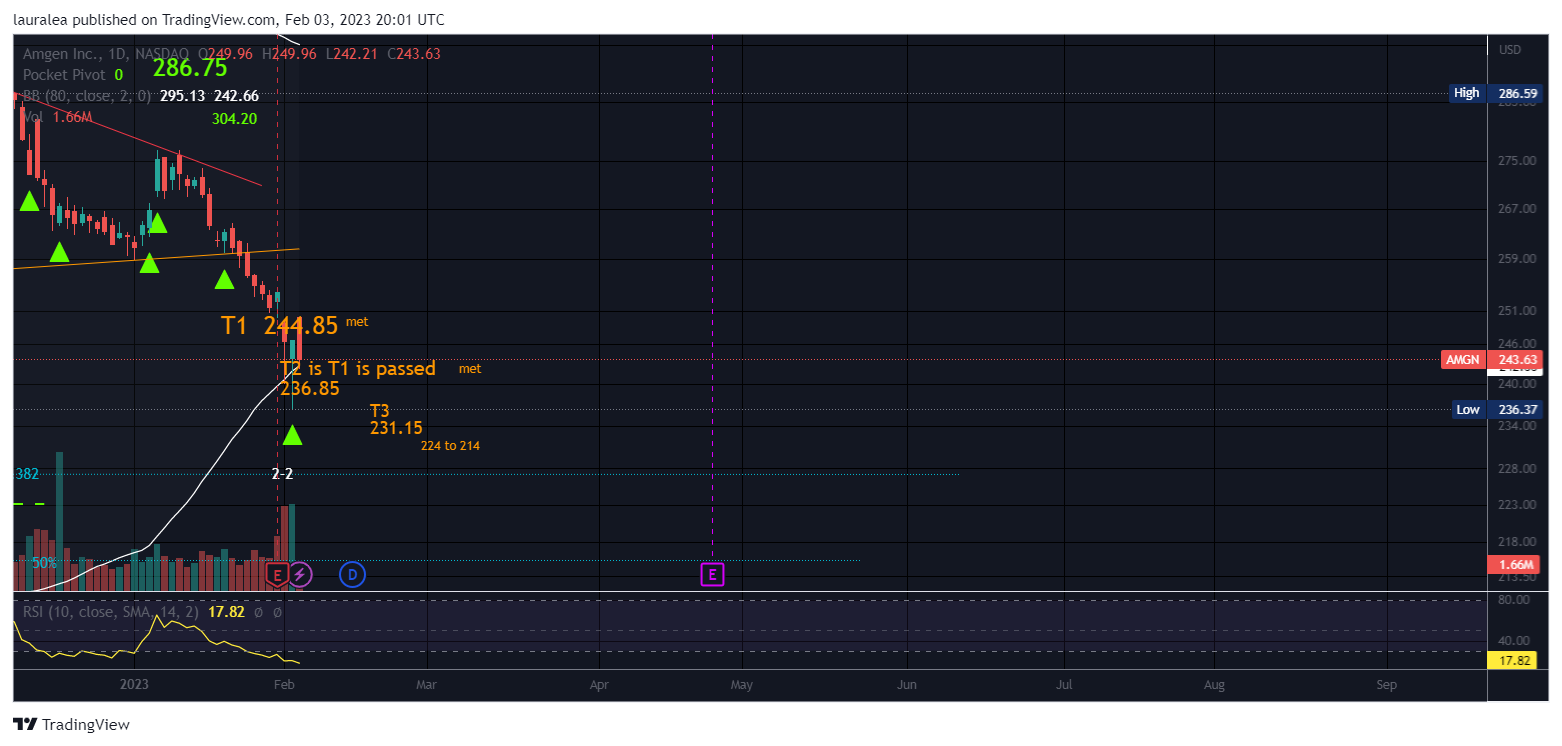Click the 40.00 RSI axis value
Screen dimensions: 1562x746
coord(1516,641)
